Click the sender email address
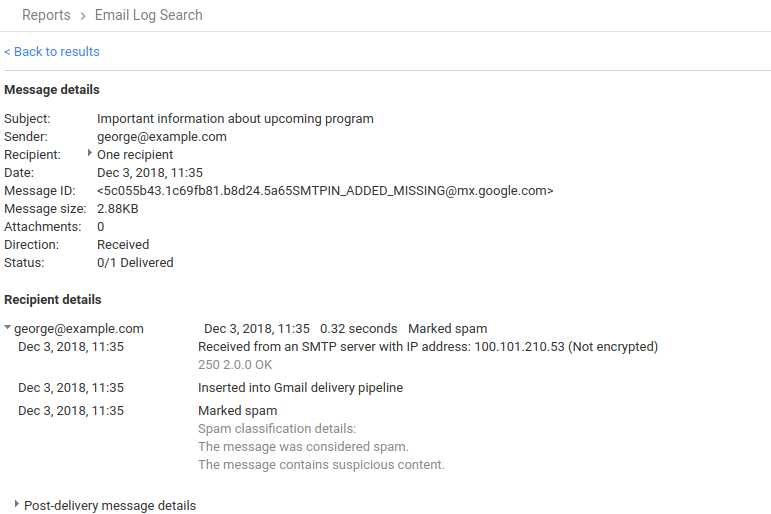 coord(162,137)
